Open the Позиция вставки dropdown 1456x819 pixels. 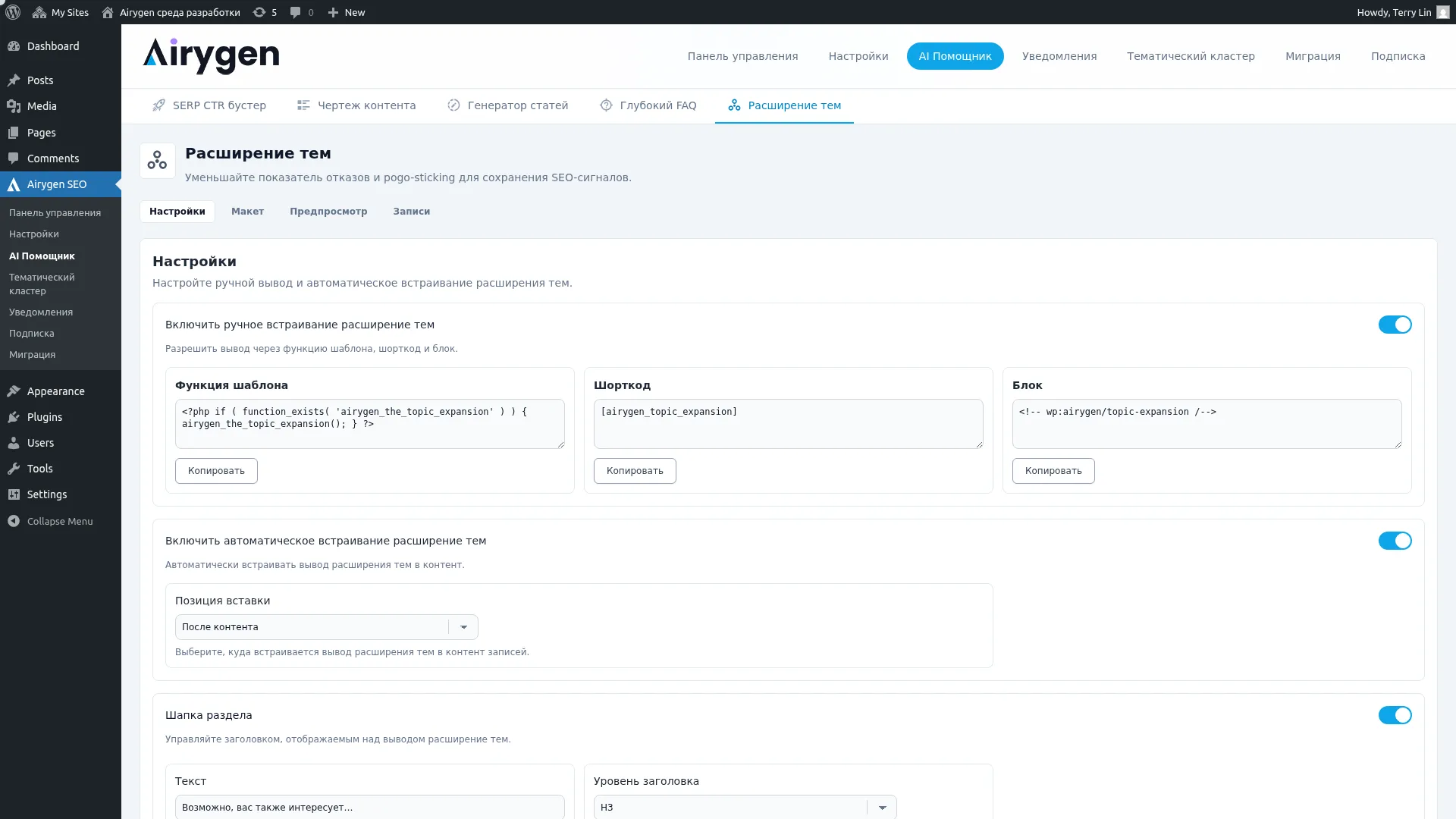click(326, 627)
